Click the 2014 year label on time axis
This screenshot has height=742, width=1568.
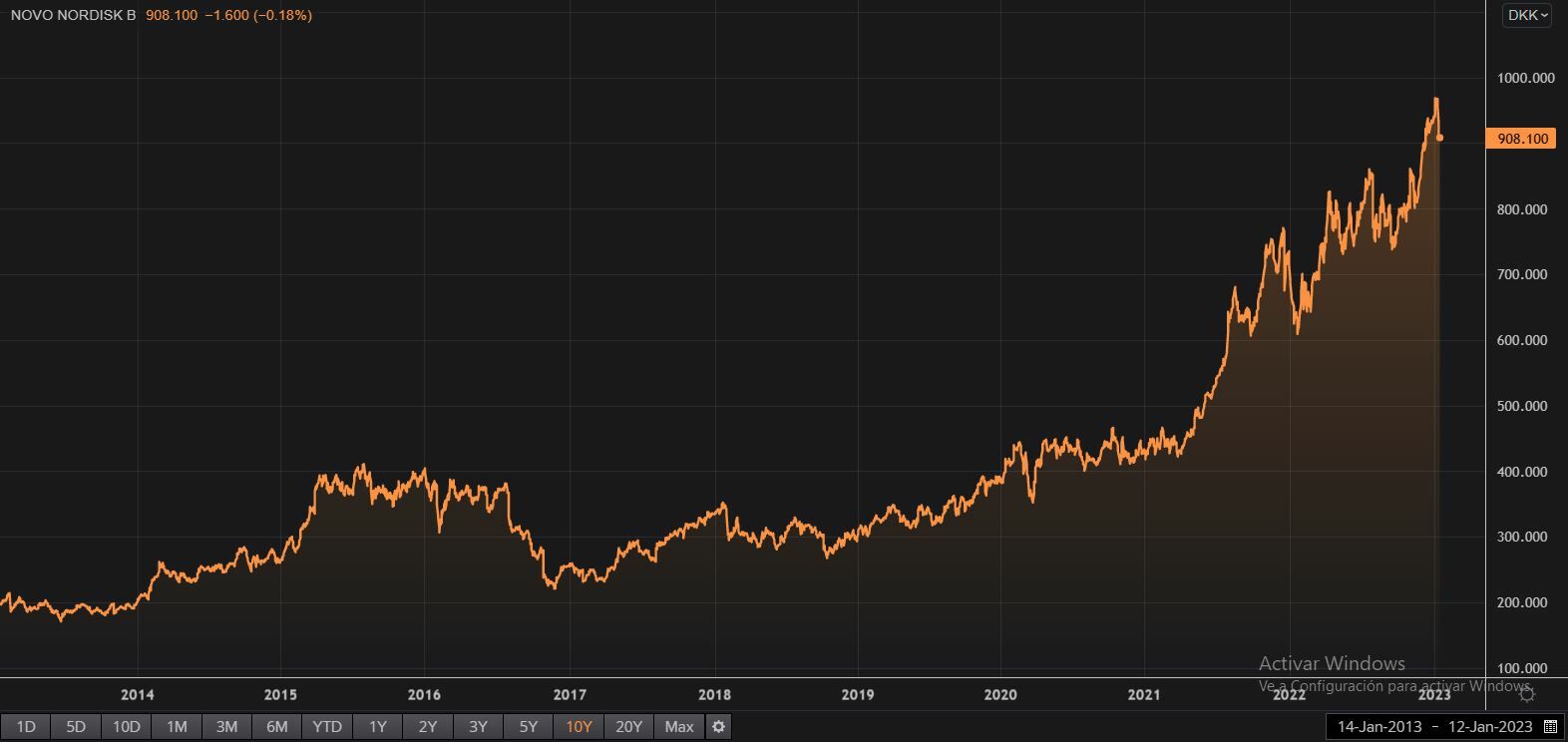click(x=137, y=695)
